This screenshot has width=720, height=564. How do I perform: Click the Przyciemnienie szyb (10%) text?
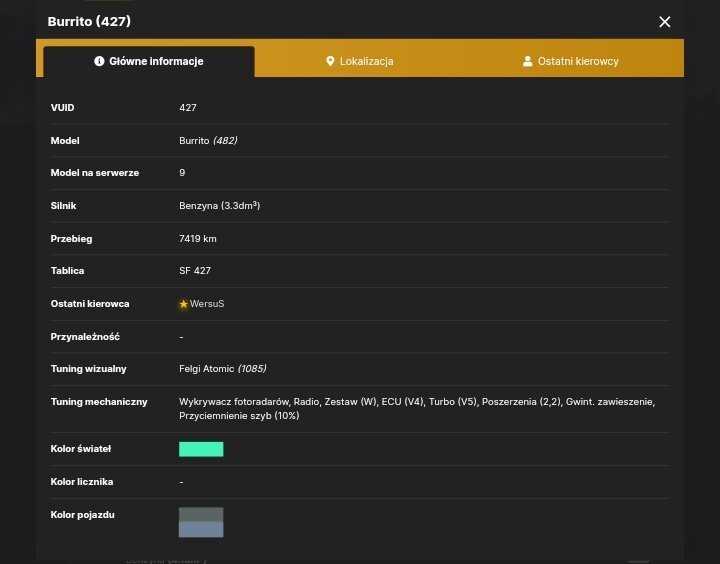[239, 416]
